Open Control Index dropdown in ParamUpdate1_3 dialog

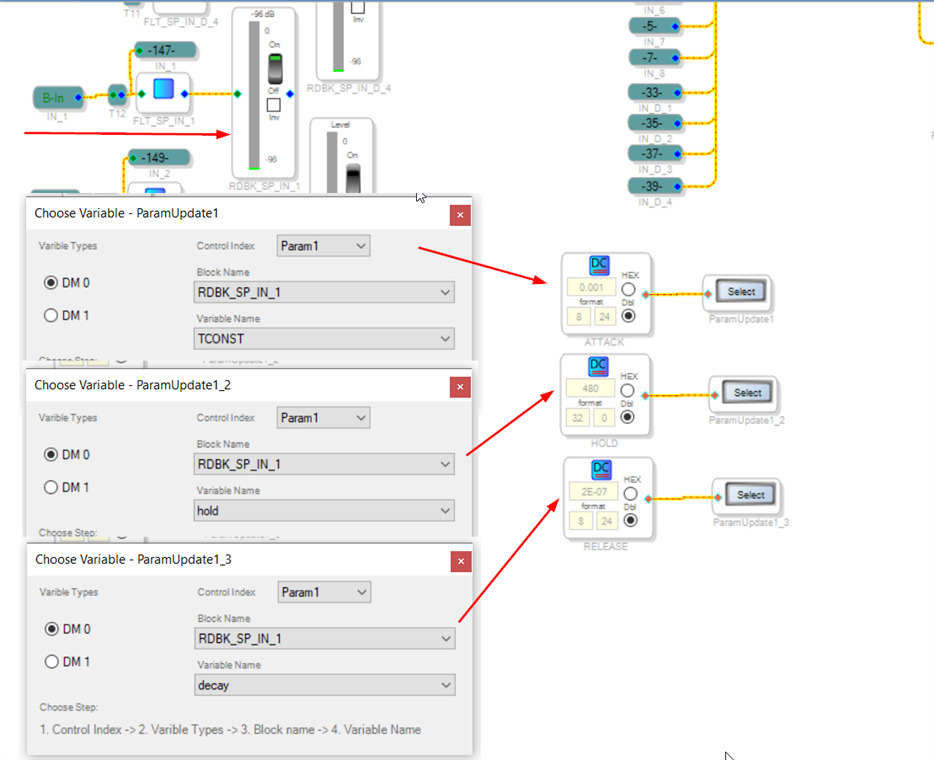pyautogui.click(x=324, y=592)
